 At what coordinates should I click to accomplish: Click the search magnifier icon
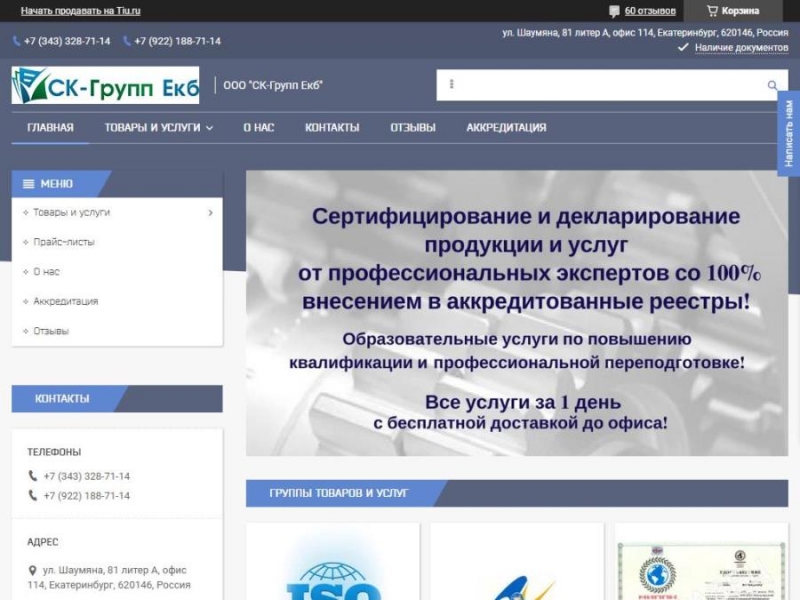click(x=772, y=85)
